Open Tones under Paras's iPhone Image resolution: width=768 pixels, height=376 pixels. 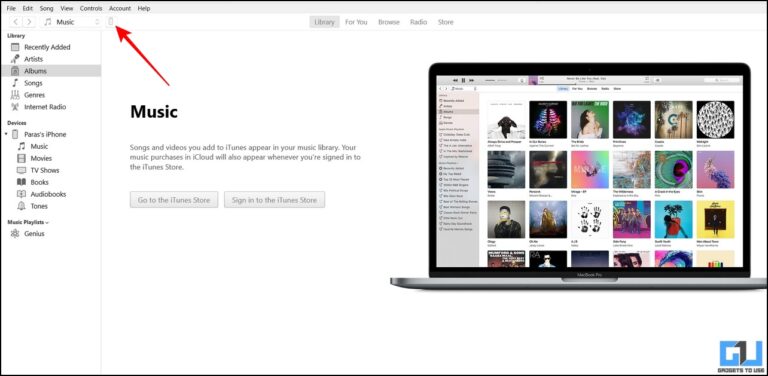(x=39, y=206)
